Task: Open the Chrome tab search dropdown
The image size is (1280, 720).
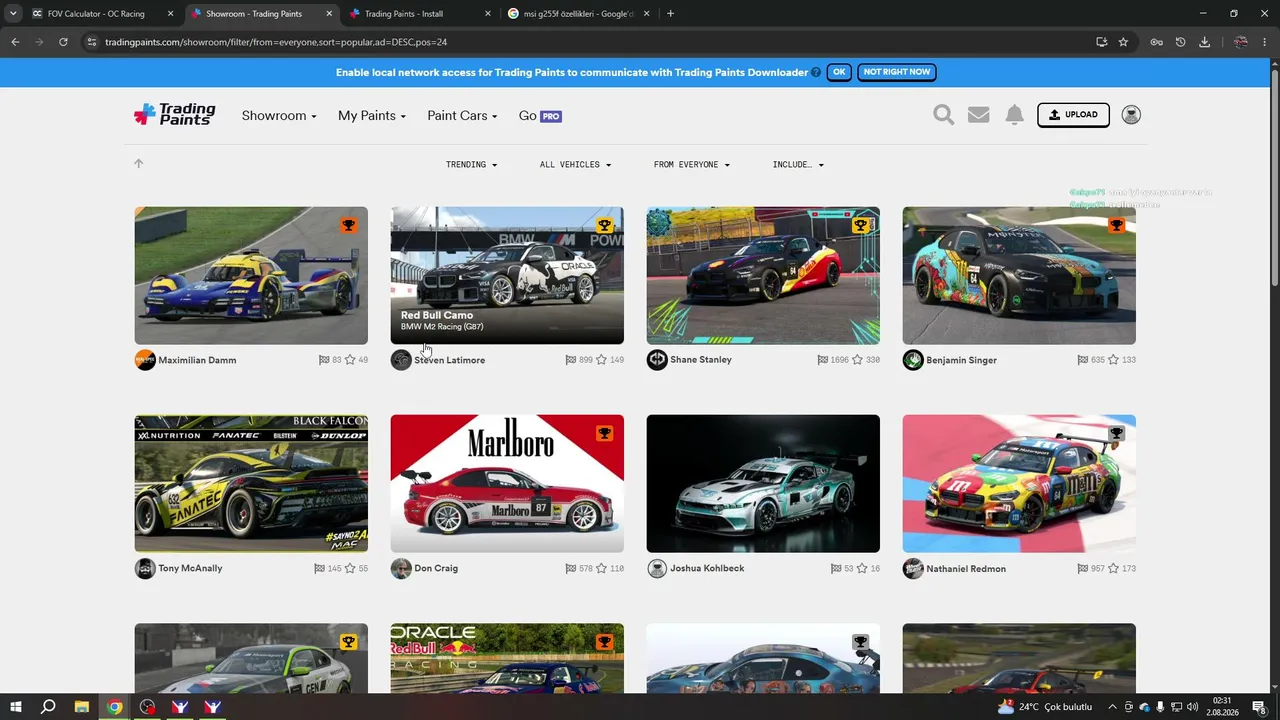Action: click(x=13, y=14)
